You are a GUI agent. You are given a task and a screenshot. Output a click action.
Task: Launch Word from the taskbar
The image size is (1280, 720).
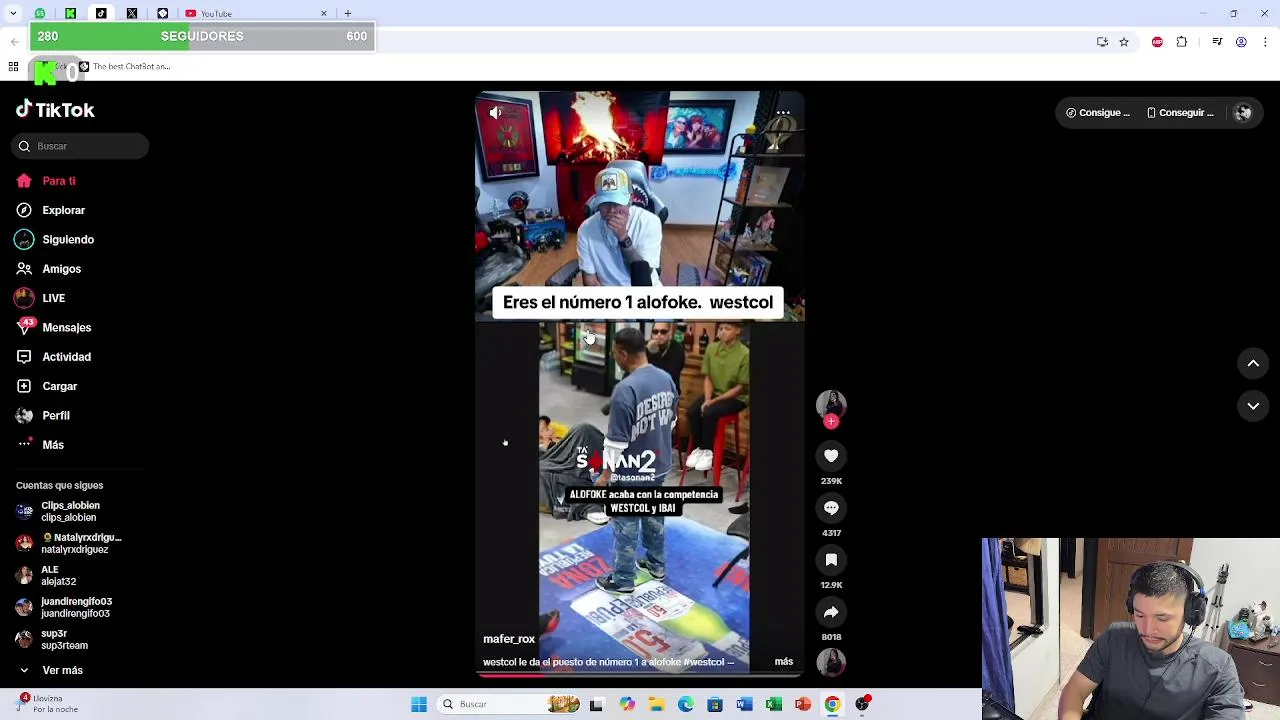(744, 704)
